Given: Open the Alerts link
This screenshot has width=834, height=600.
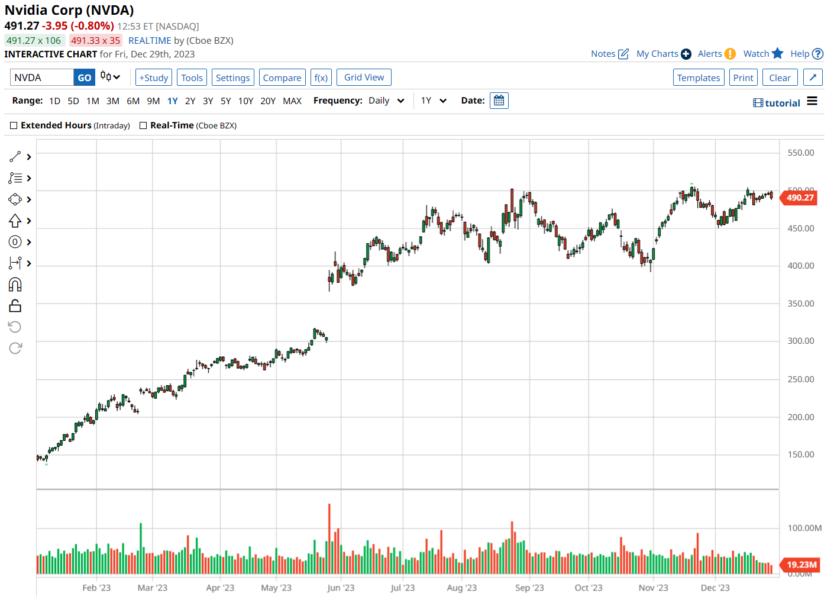Looking at the screenshot, I should [710, 53].
